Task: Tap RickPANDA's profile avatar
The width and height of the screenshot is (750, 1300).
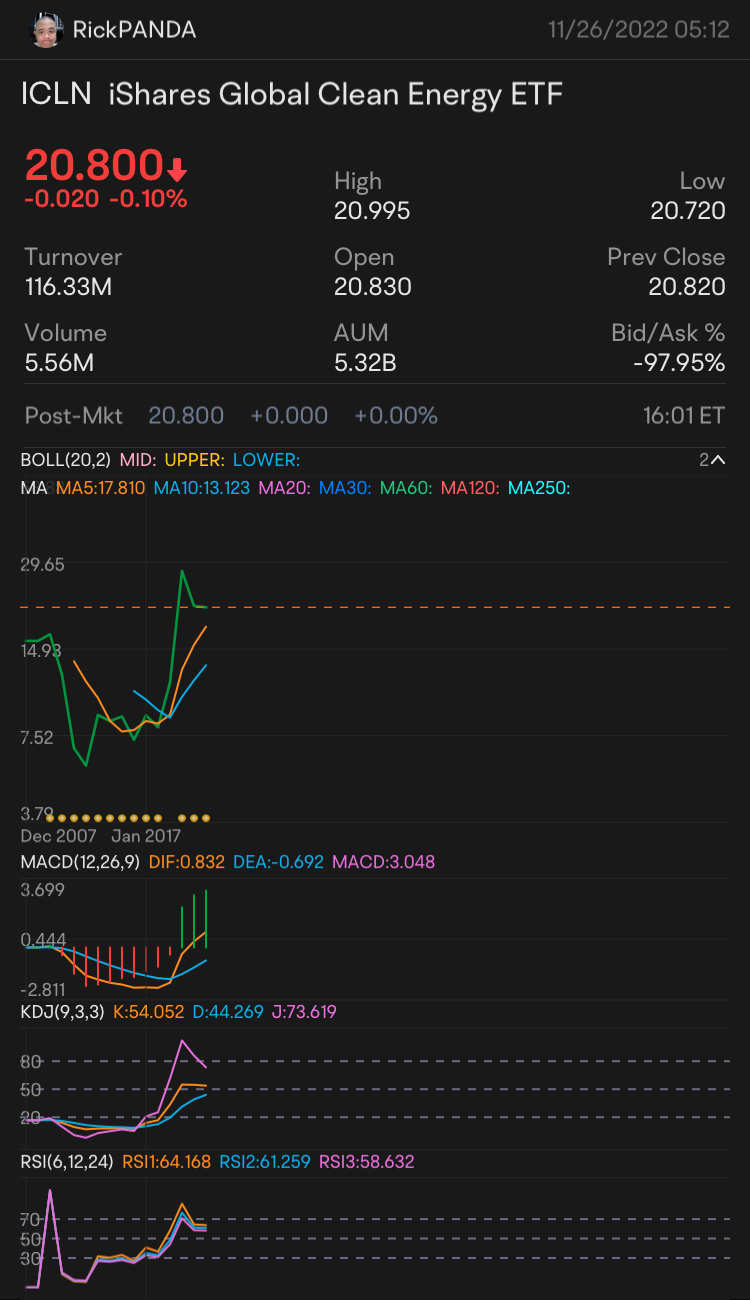Action: coord(46,29)
